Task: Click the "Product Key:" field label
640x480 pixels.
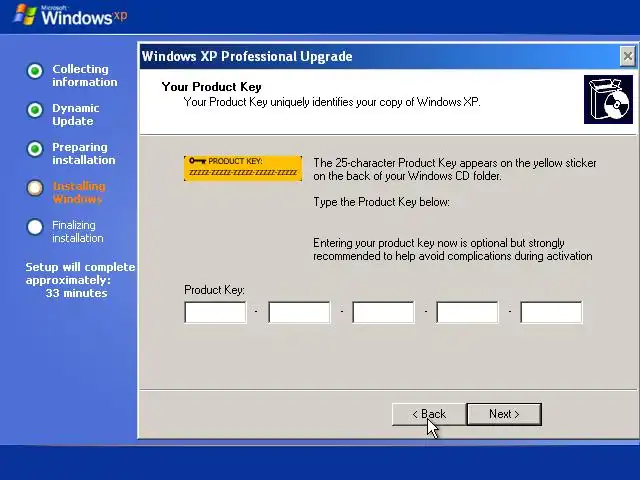Action: point(214,290)
